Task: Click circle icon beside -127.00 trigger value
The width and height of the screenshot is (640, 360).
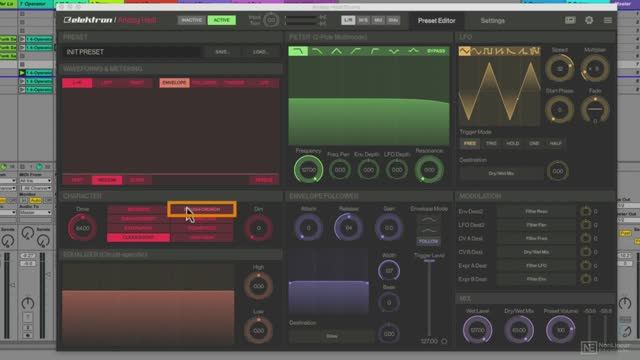Action: coord(444,341)
